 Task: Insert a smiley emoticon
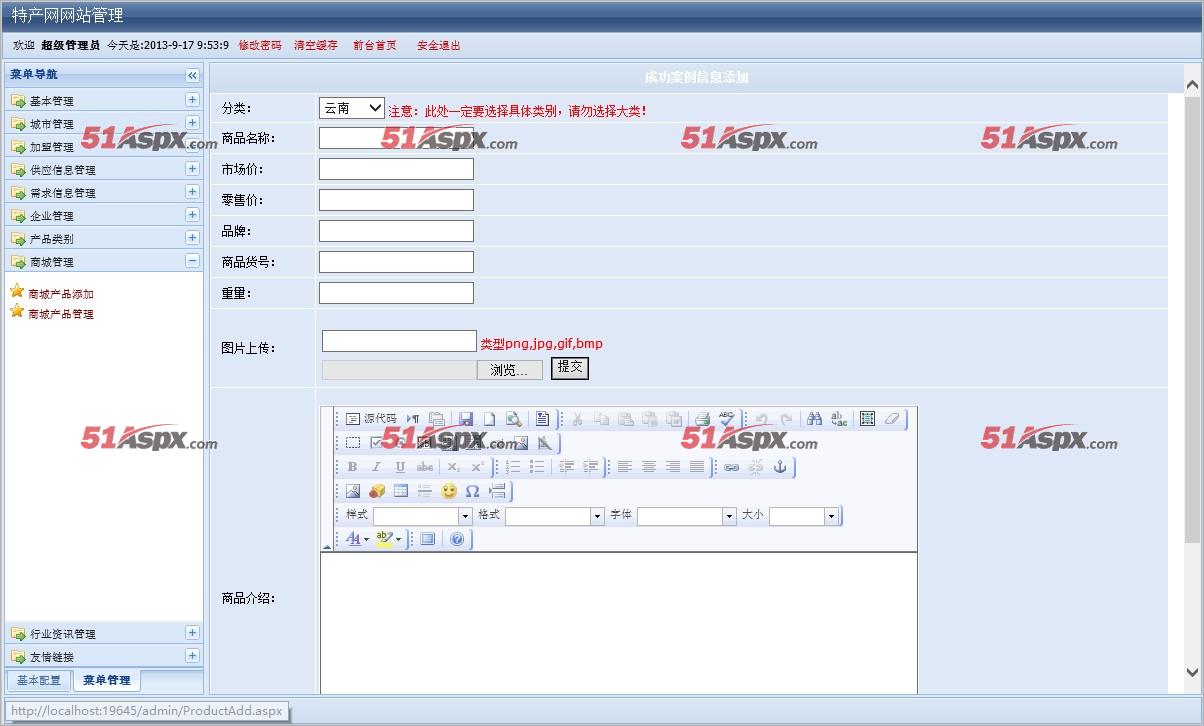[x=449, y=491]
